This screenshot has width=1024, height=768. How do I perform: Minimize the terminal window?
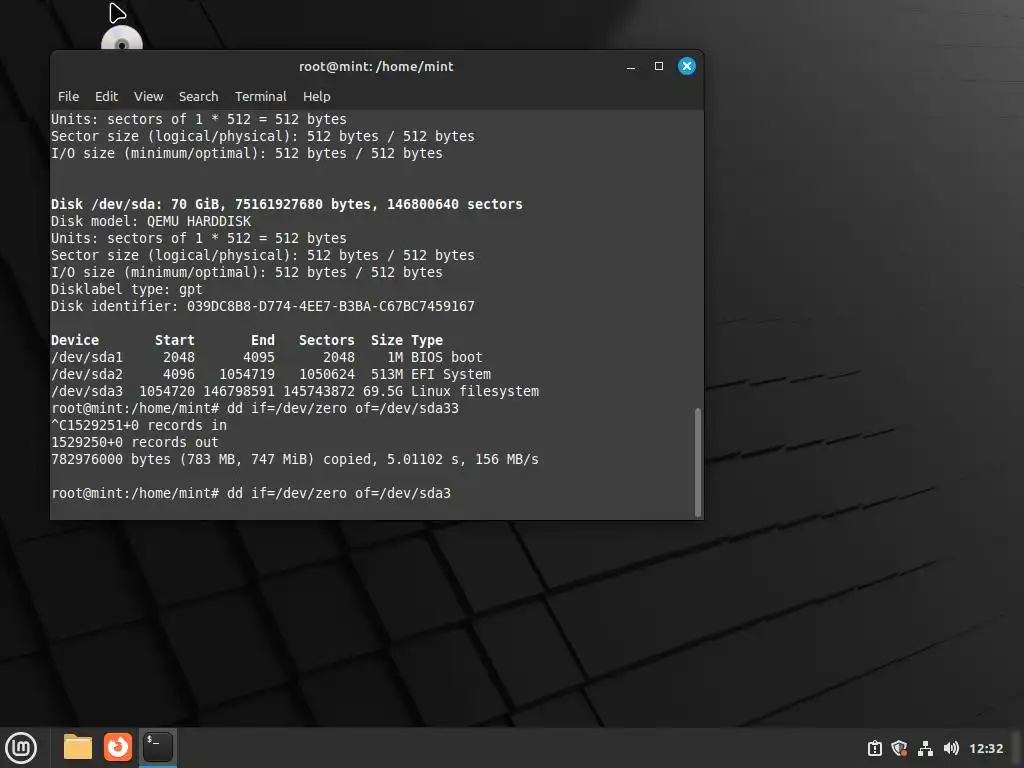(x=631, y=67)
